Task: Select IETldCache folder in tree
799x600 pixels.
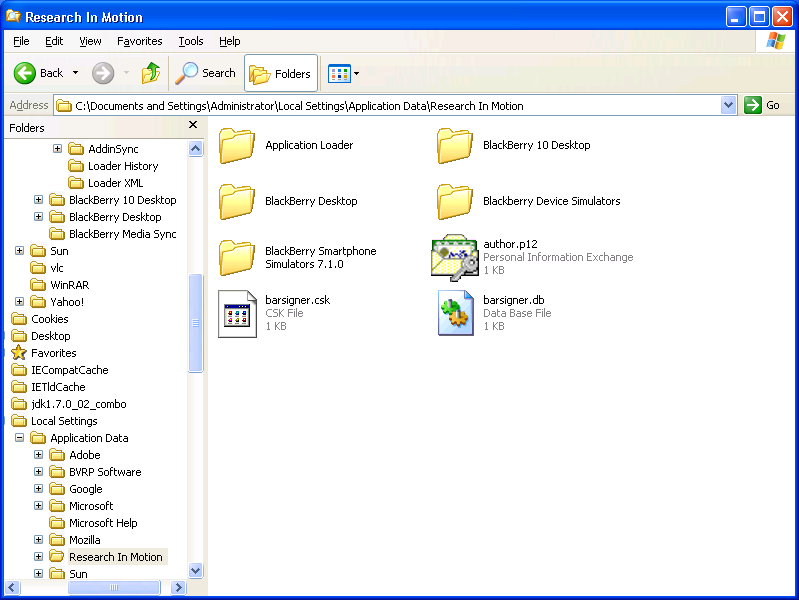Action: click(48, 387)
